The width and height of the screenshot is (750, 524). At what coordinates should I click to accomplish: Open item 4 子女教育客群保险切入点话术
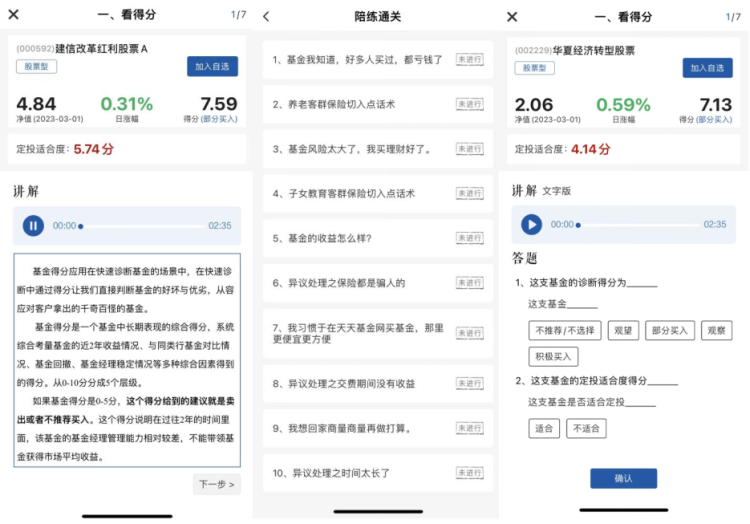pyautogui.click(x=377, y=194)
